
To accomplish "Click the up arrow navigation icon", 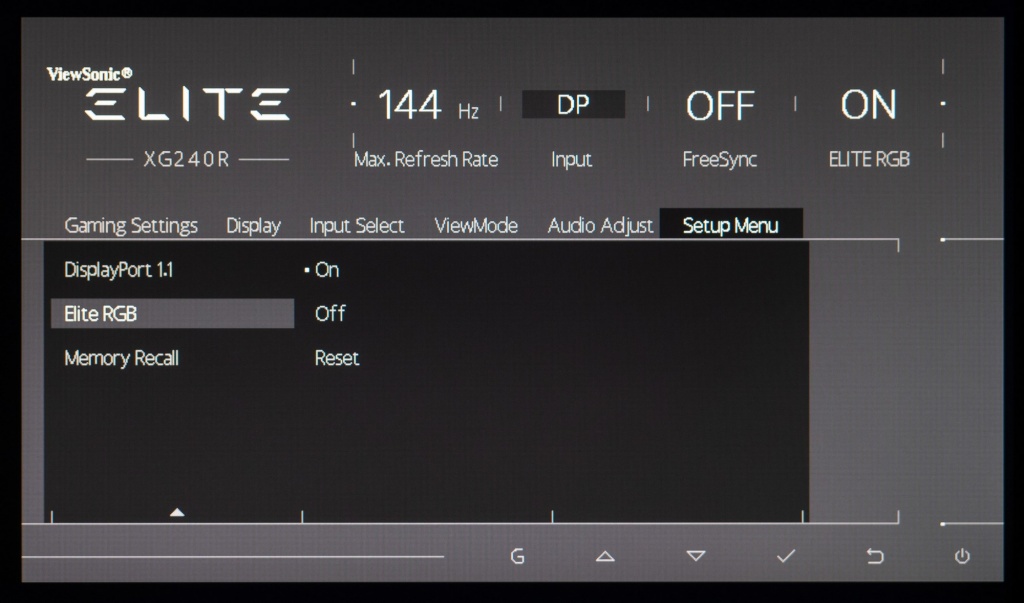I will (605, 557).
